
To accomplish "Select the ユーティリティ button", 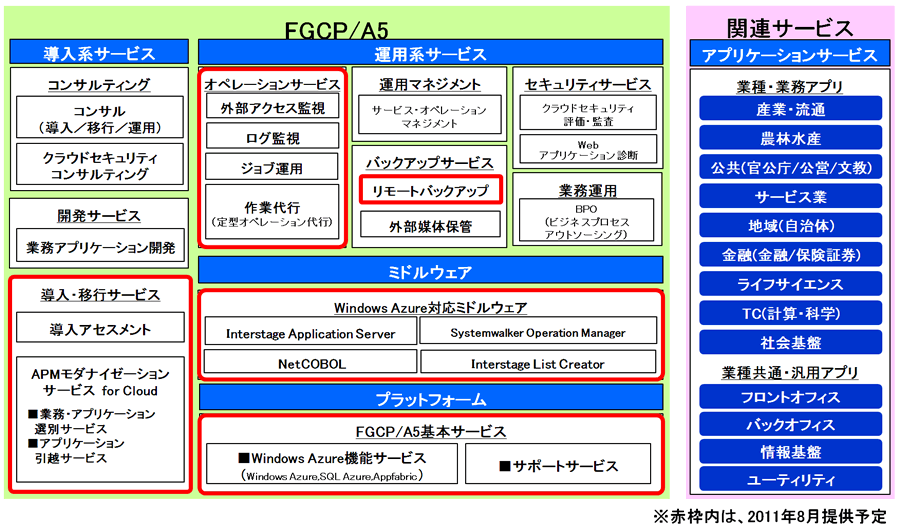I will tap(790, 480).
